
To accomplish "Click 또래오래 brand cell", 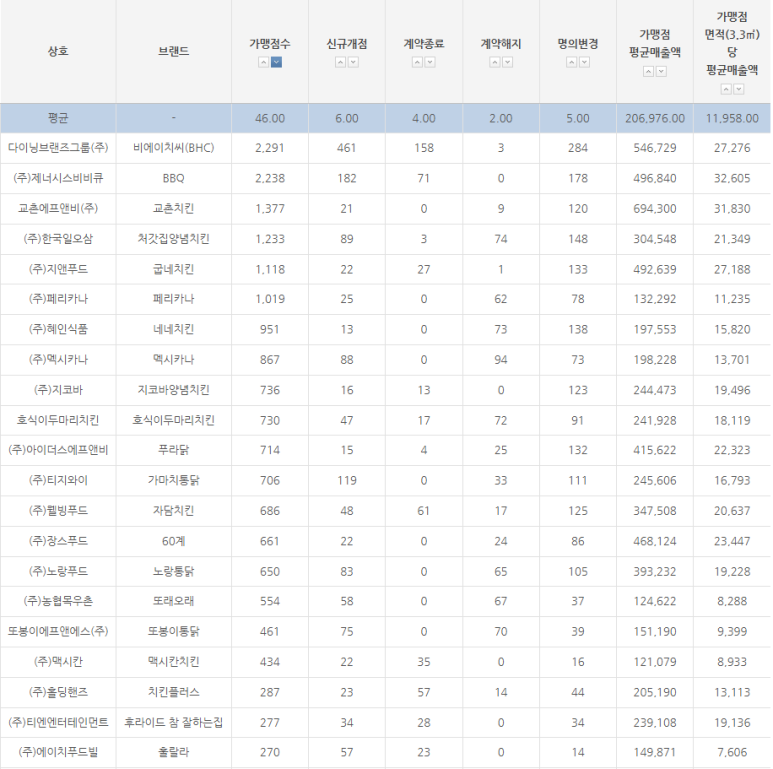I will click(174, 601).
